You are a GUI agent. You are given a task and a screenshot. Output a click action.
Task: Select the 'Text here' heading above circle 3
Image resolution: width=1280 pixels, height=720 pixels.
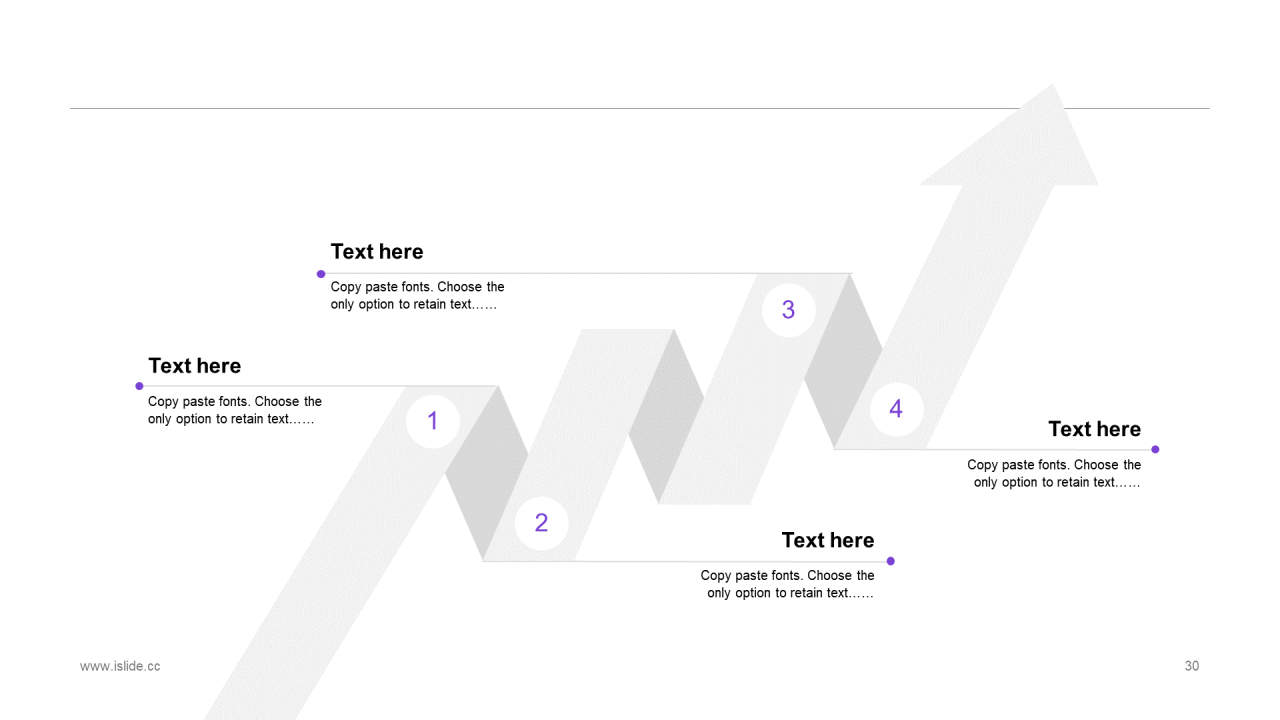point(377,252)
